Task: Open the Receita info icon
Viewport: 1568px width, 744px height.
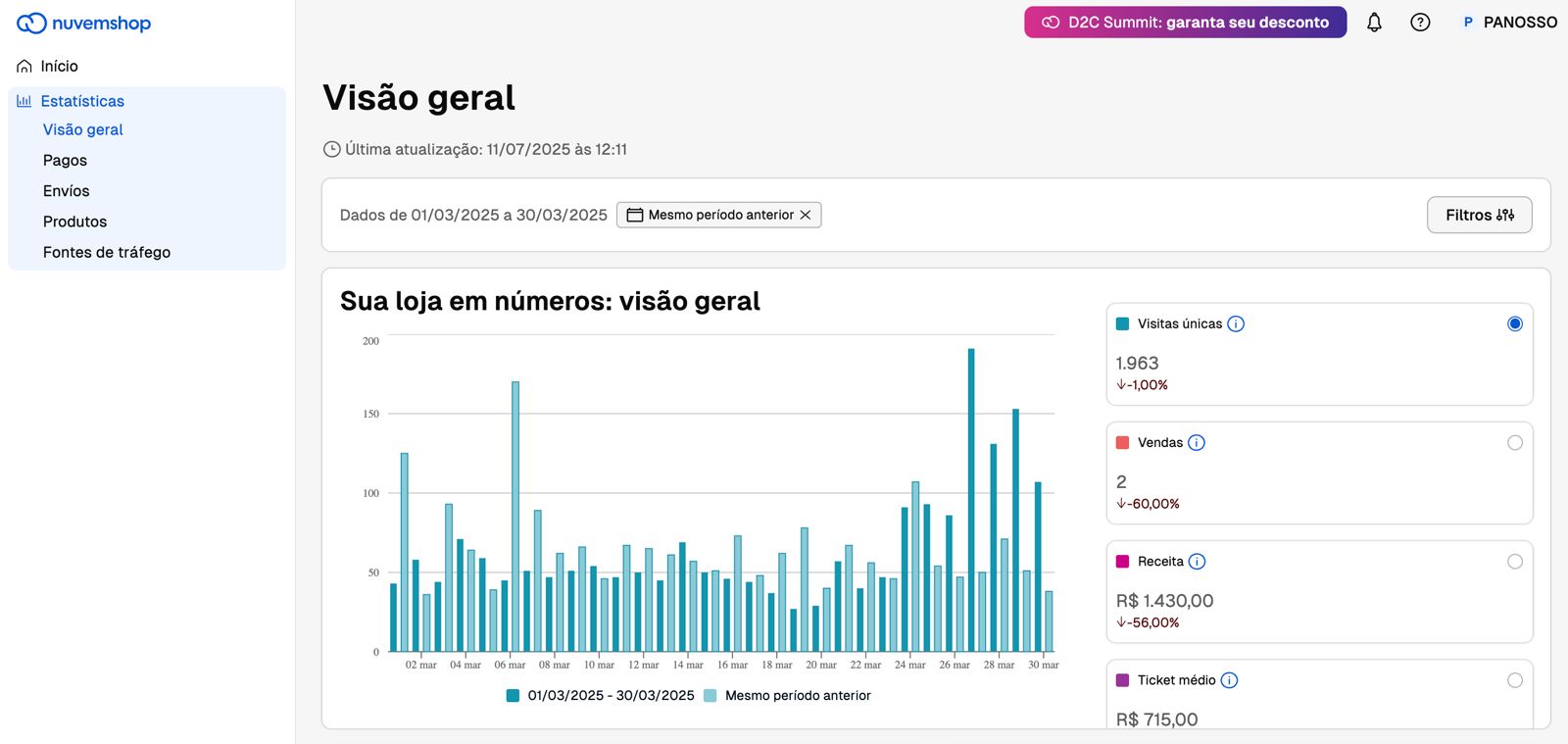Action: [x=1197, y=562]
